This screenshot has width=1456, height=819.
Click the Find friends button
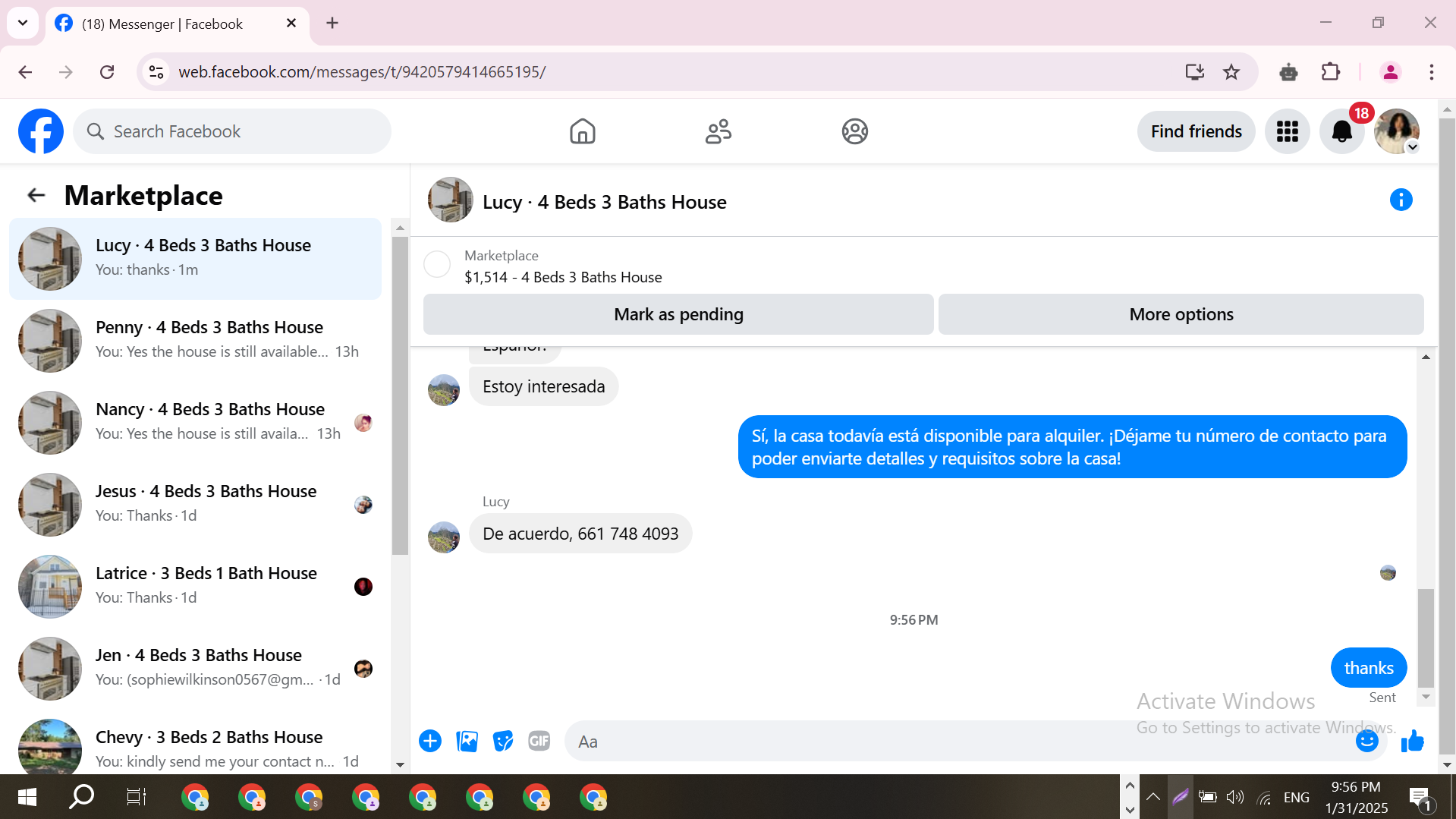click(1196, 131)
